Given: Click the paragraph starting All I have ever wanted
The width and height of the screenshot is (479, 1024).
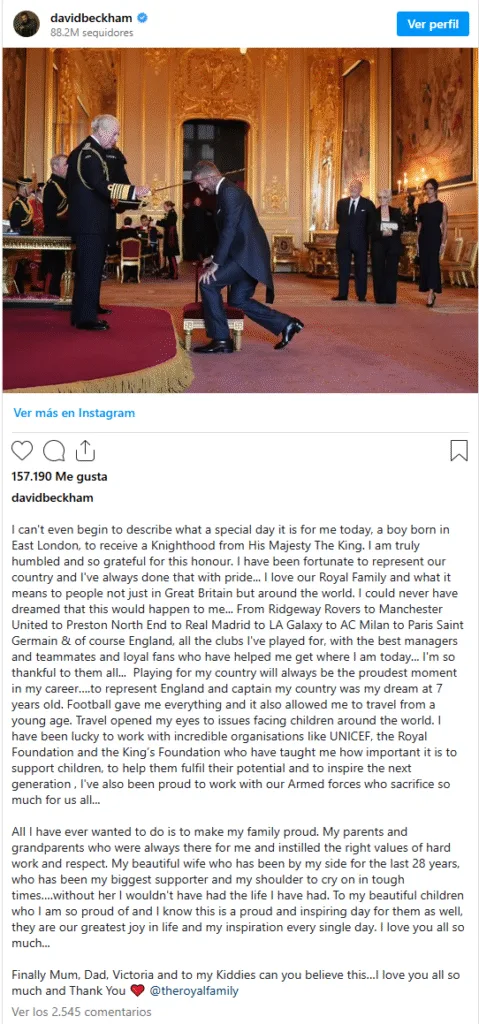Looking at the screenshot, I should click(x=238, y=888).
